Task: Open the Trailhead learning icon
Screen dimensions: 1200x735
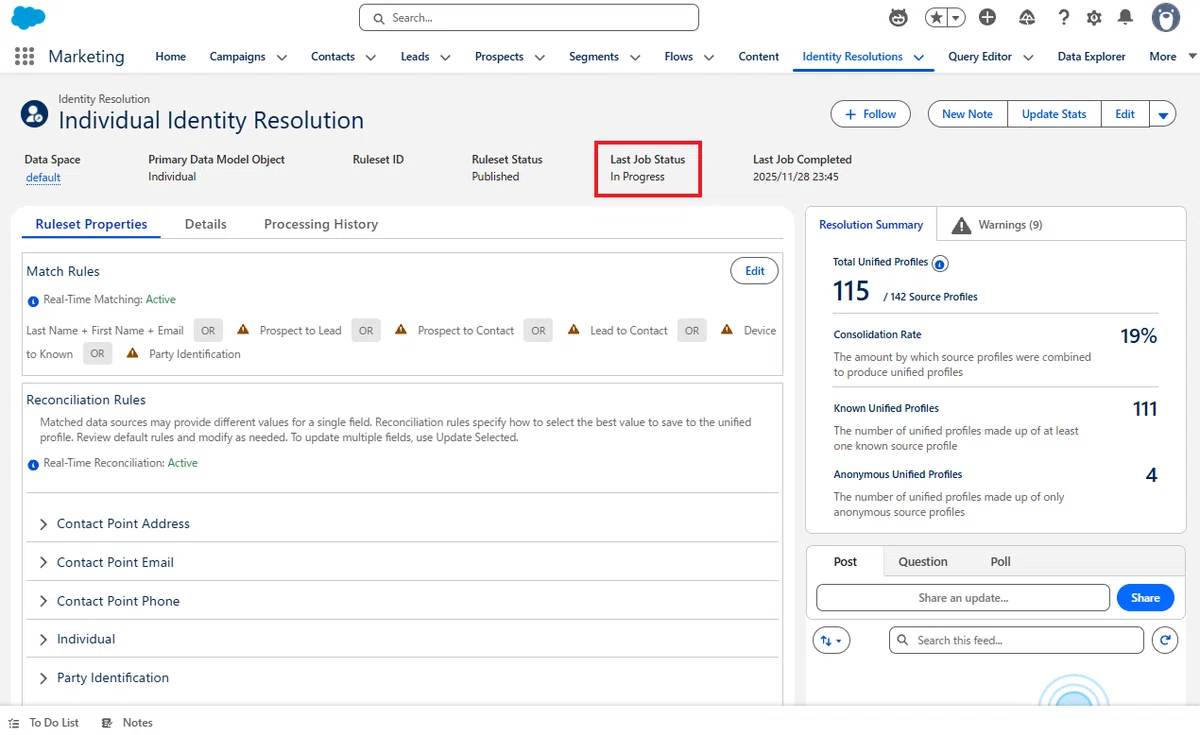Action: [x=1027, y=17]
